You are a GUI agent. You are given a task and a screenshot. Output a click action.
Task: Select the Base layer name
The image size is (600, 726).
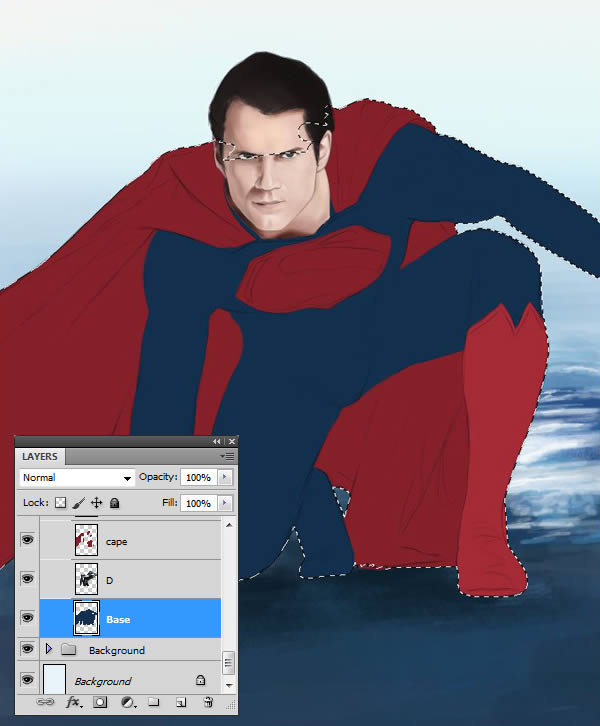(118, 620)
